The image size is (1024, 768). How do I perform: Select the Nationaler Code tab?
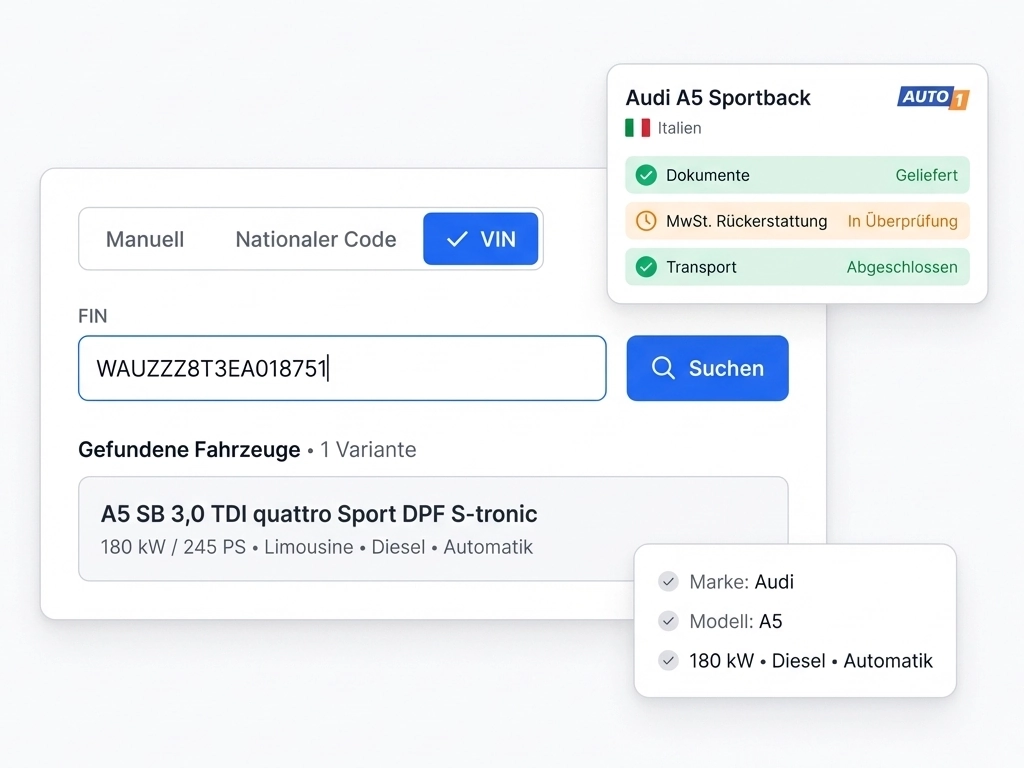(x=316, y=239)
